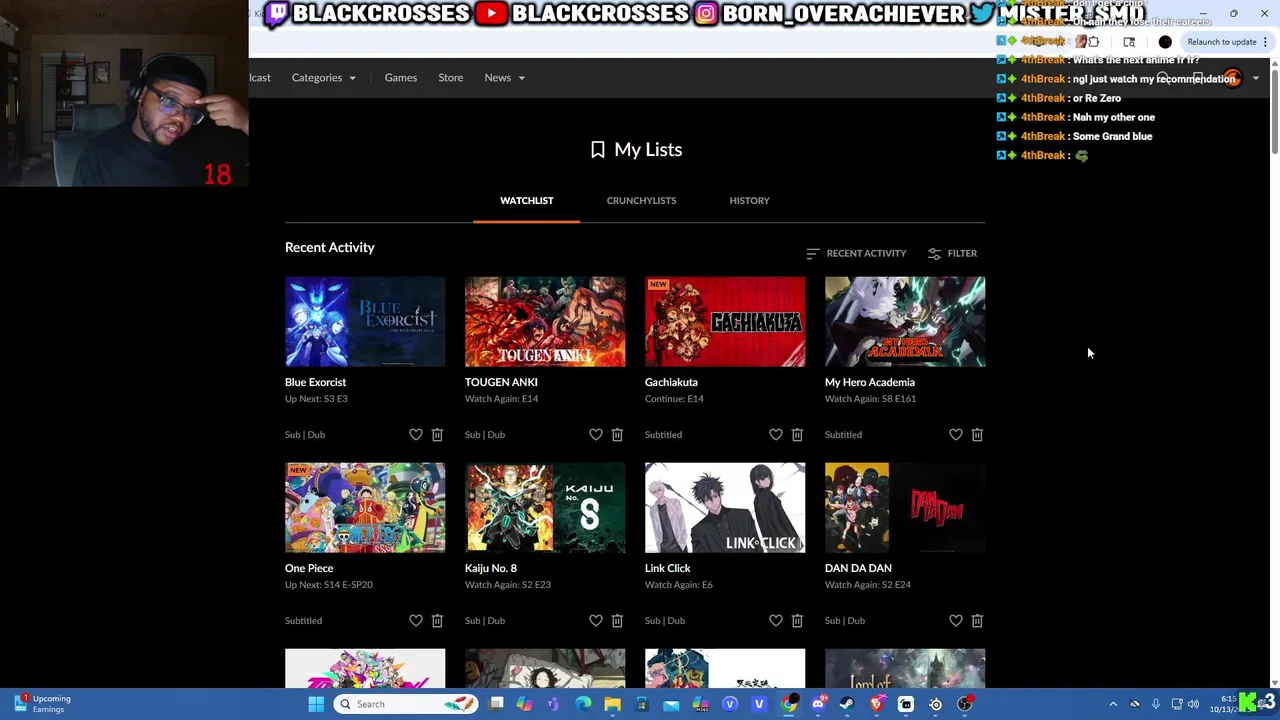The image size is (1280, 720).
Task: Open the Mail app from the taskbar
Action: click(x=671, y=704)
